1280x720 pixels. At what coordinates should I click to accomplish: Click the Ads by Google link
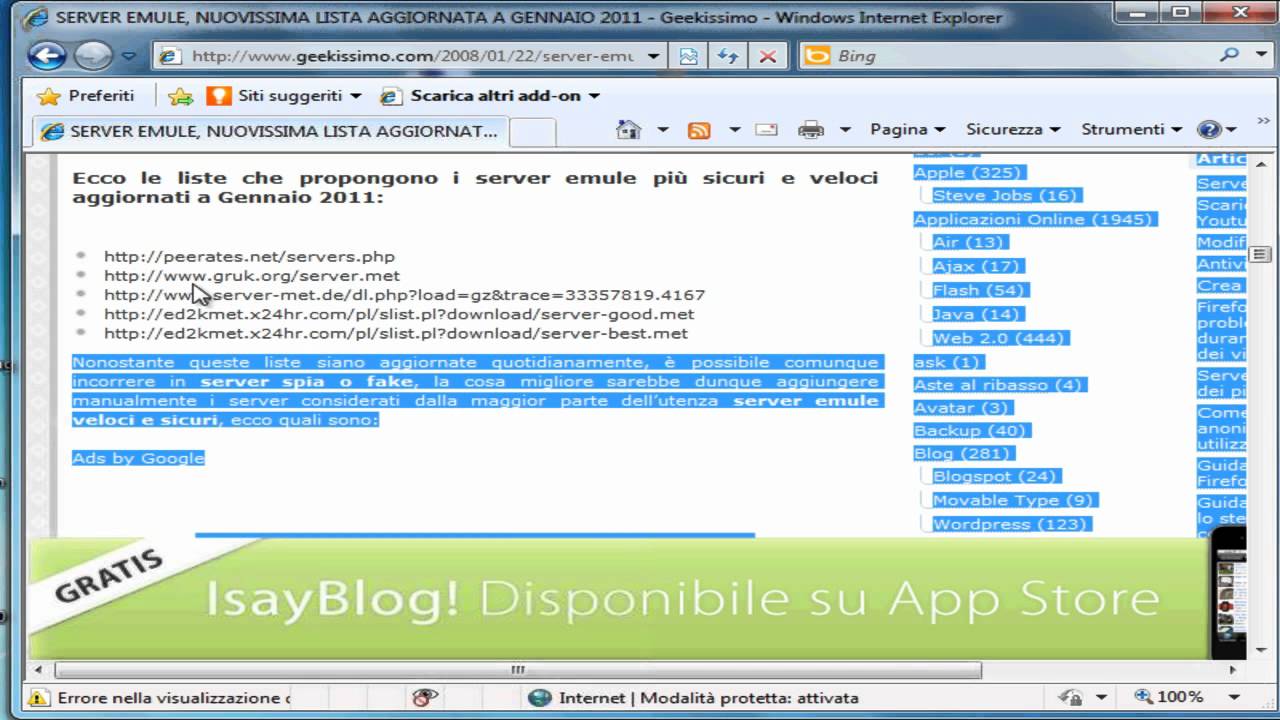138,458
